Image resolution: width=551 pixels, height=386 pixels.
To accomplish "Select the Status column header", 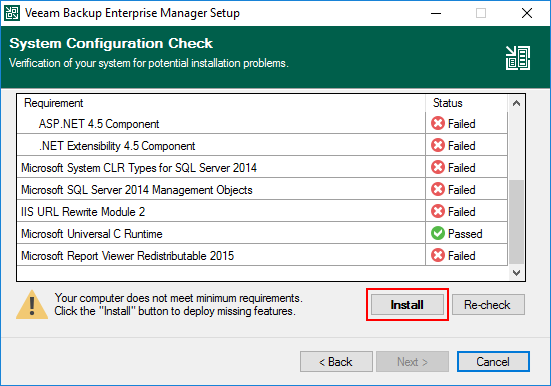I will 466,103.
